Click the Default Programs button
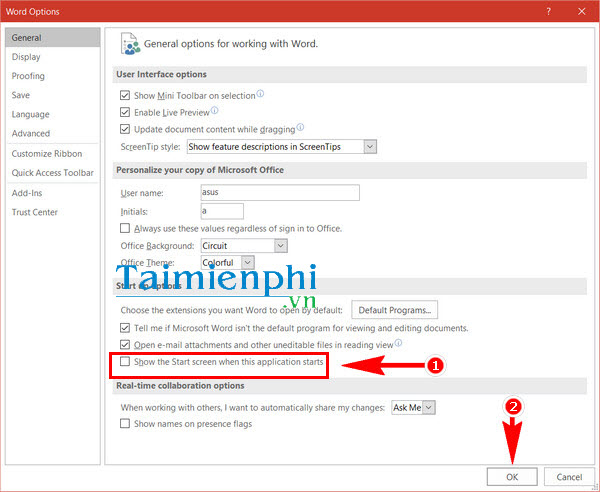This screenshot has height=492, width=600. tap(396, 310)
